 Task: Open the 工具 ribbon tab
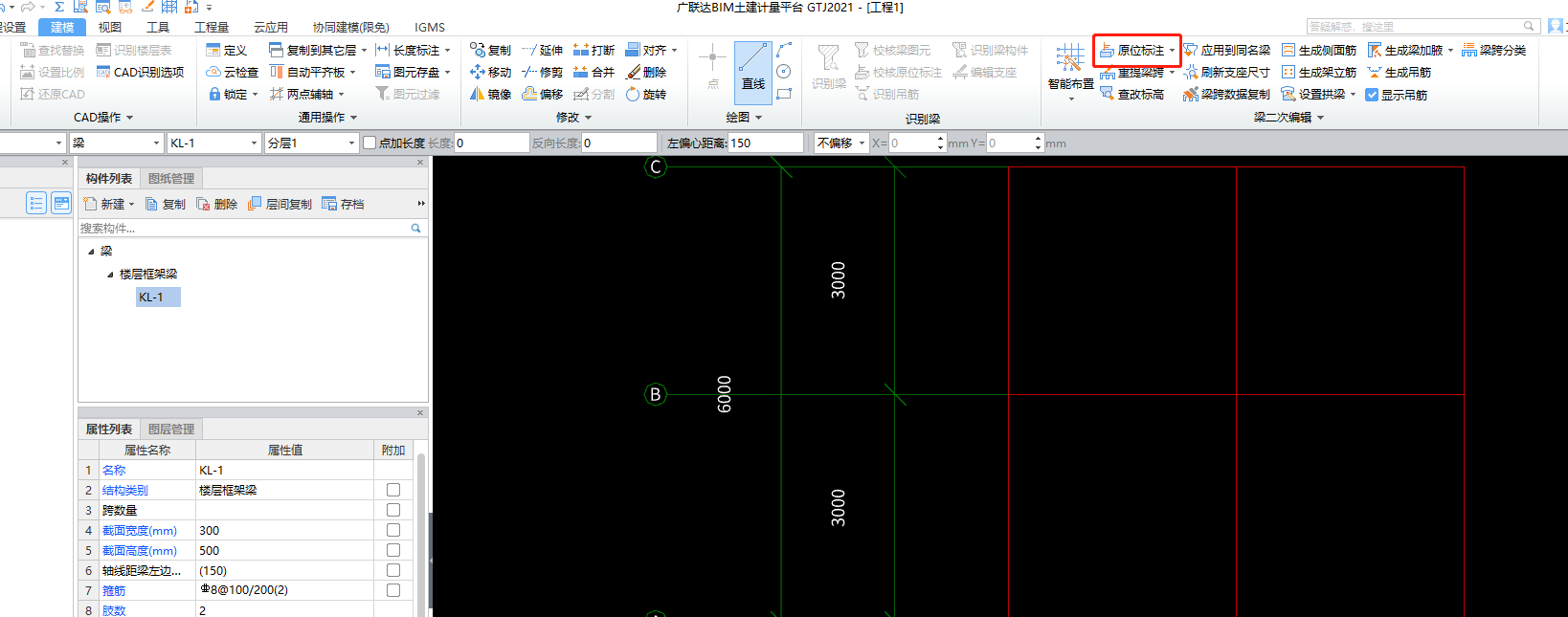coord(158,27)
